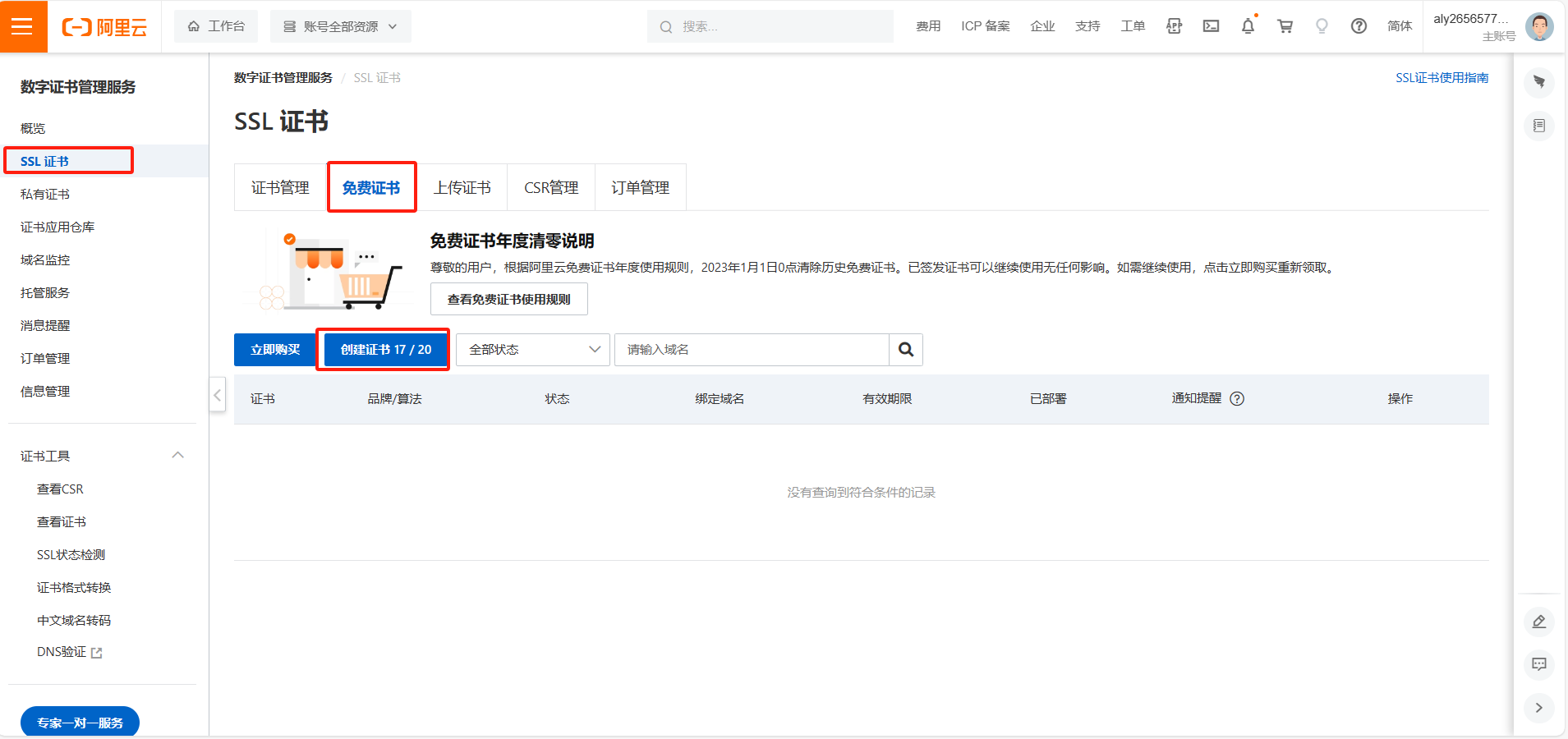Viewport: 1568px width, 739px height.
Task: Click 立即购买 button
Action: tap(275, 350)
